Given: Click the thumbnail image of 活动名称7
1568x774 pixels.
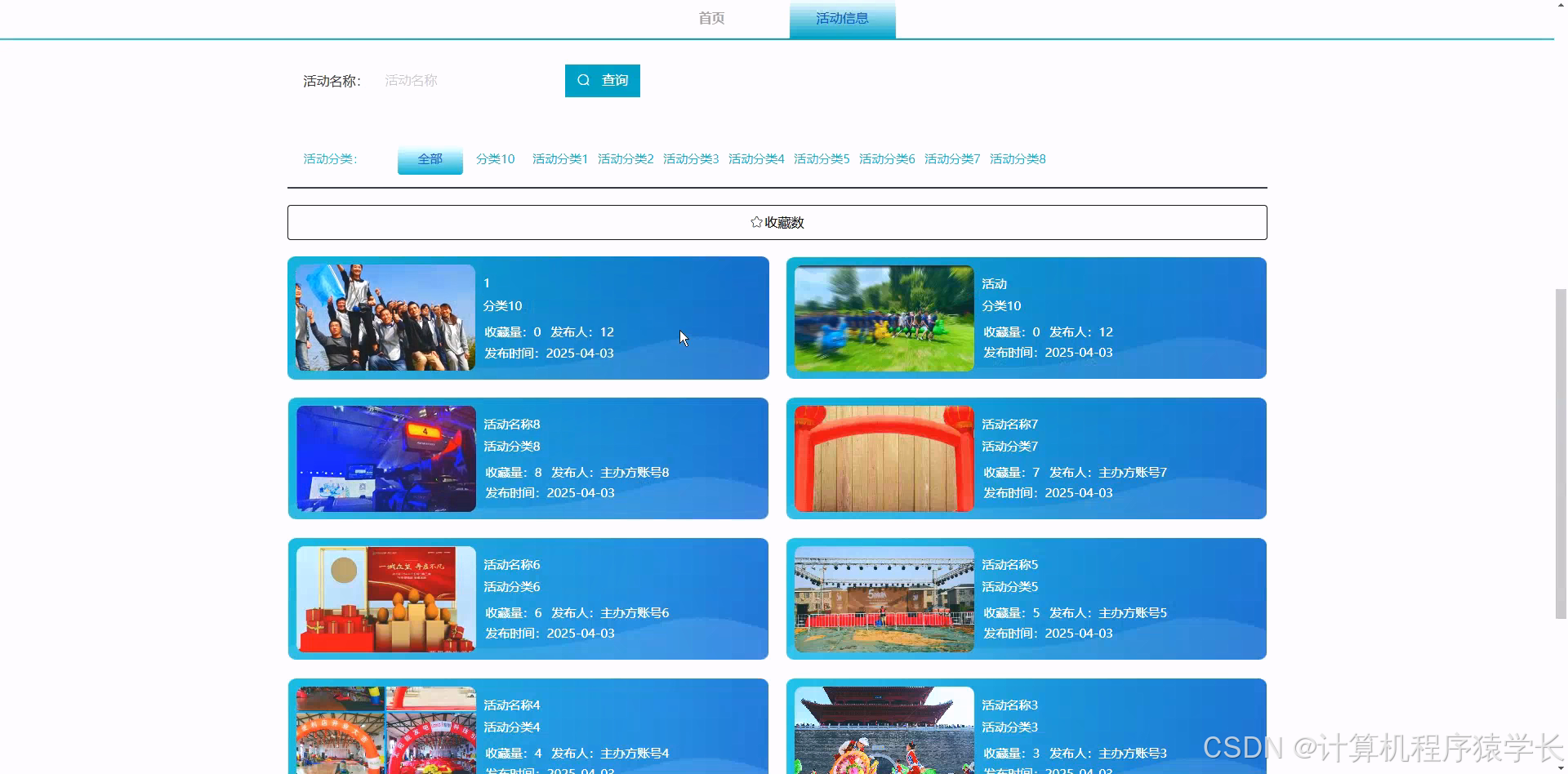Looking at the screenshot, I should 883,458.
